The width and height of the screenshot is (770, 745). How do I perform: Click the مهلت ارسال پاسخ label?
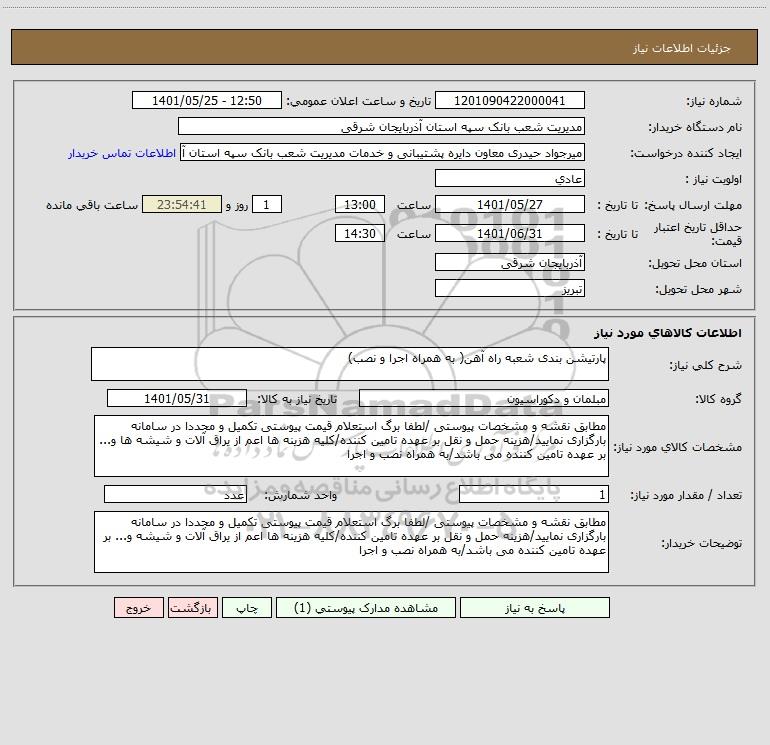pyautogui.click(x=693, y=205)
